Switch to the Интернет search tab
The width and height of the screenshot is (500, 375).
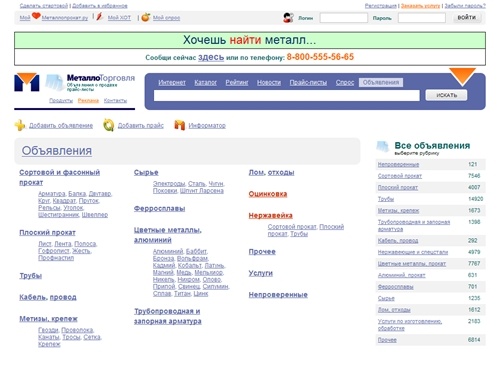pos(172,83)
